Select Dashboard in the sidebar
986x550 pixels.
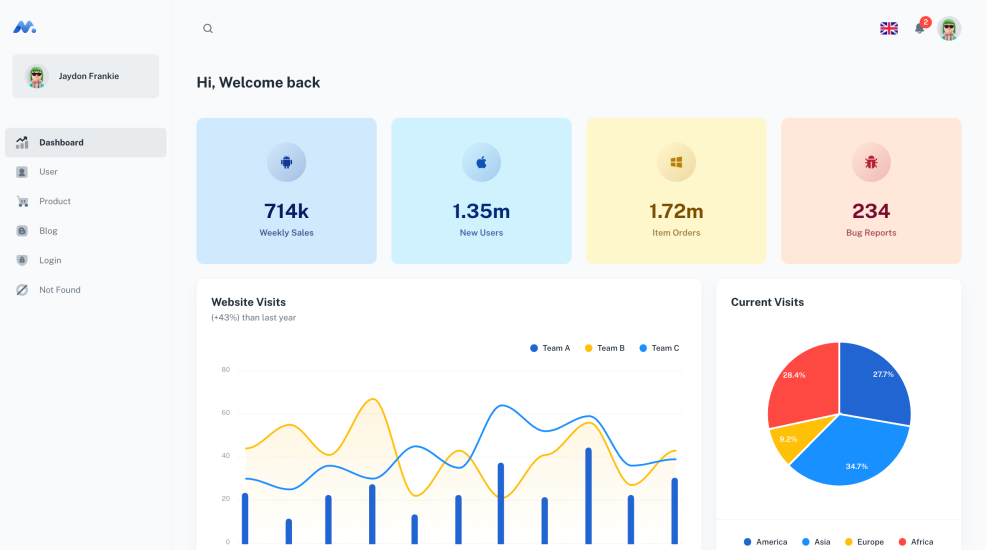[86, 142]
